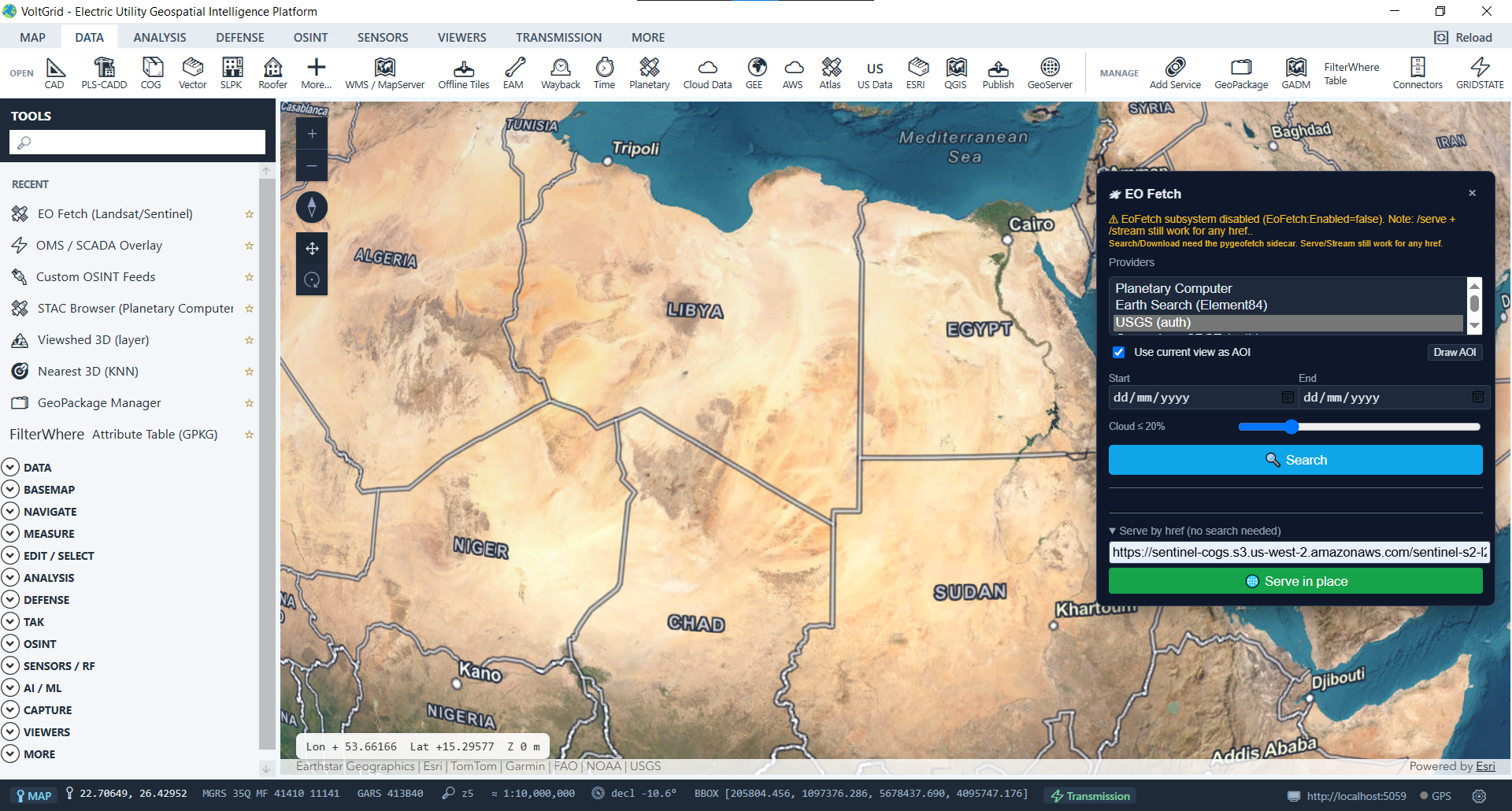1512x811 pixels.
Task: Click the Publish tool
Action: 999,73
